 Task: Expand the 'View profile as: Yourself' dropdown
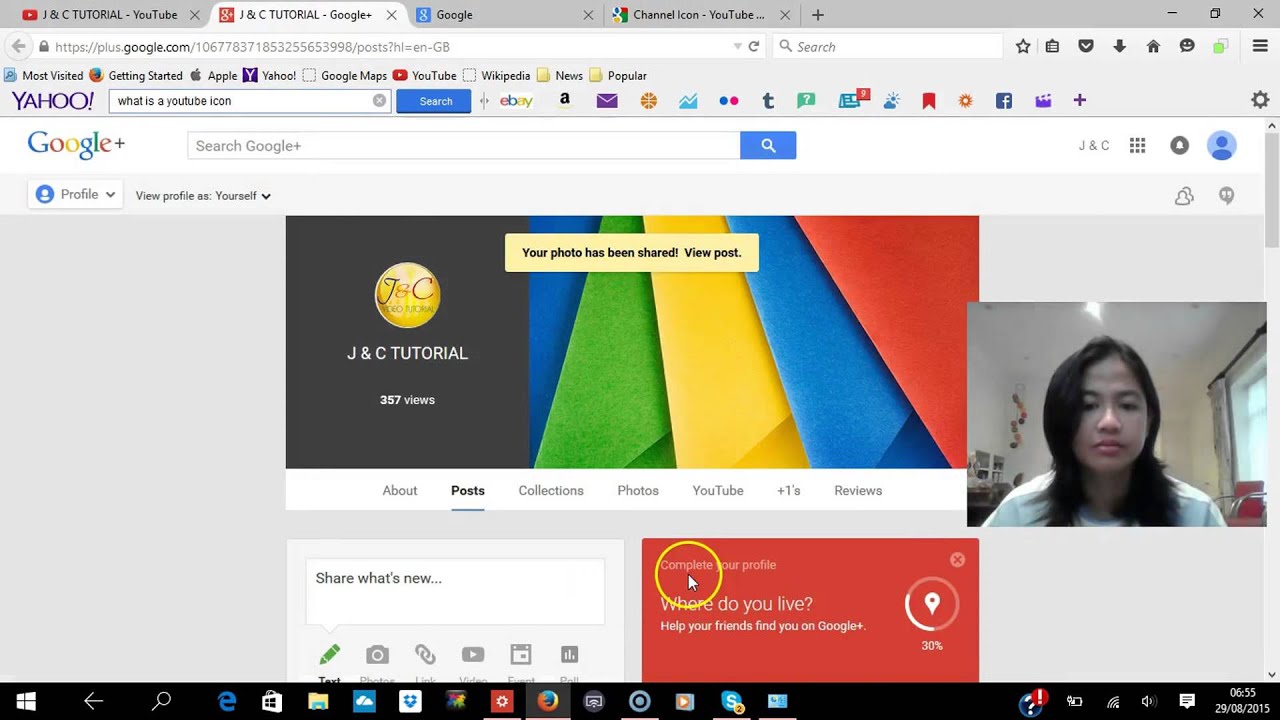(202, 195)
